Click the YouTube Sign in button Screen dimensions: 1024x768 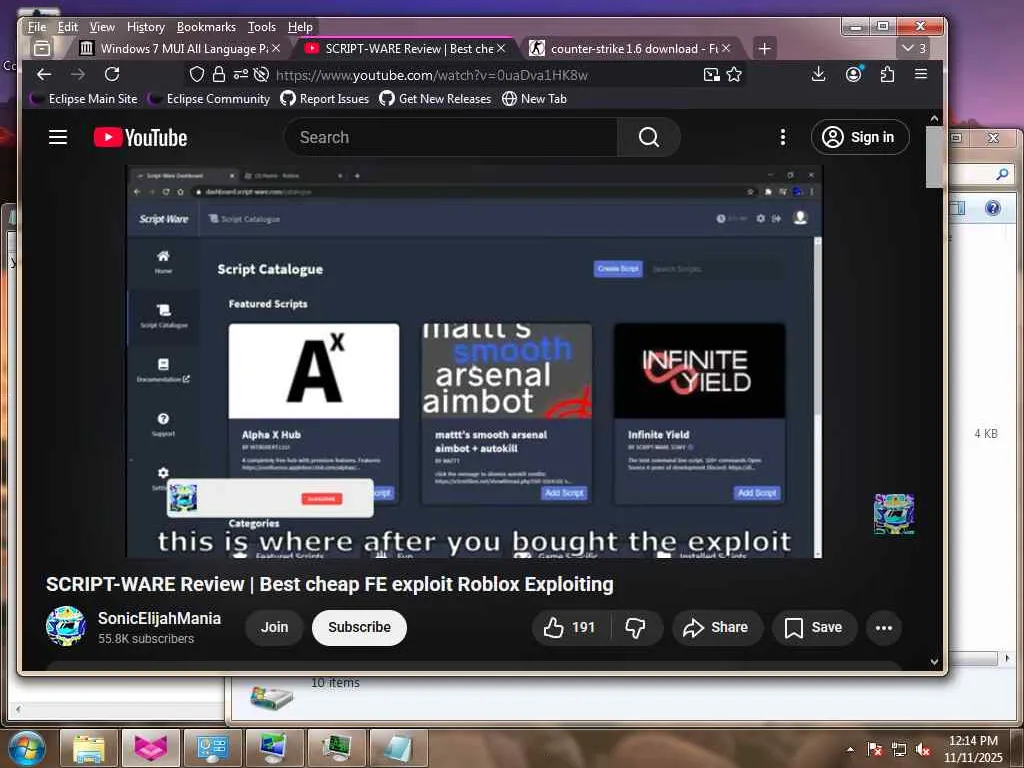pos(859,137)
